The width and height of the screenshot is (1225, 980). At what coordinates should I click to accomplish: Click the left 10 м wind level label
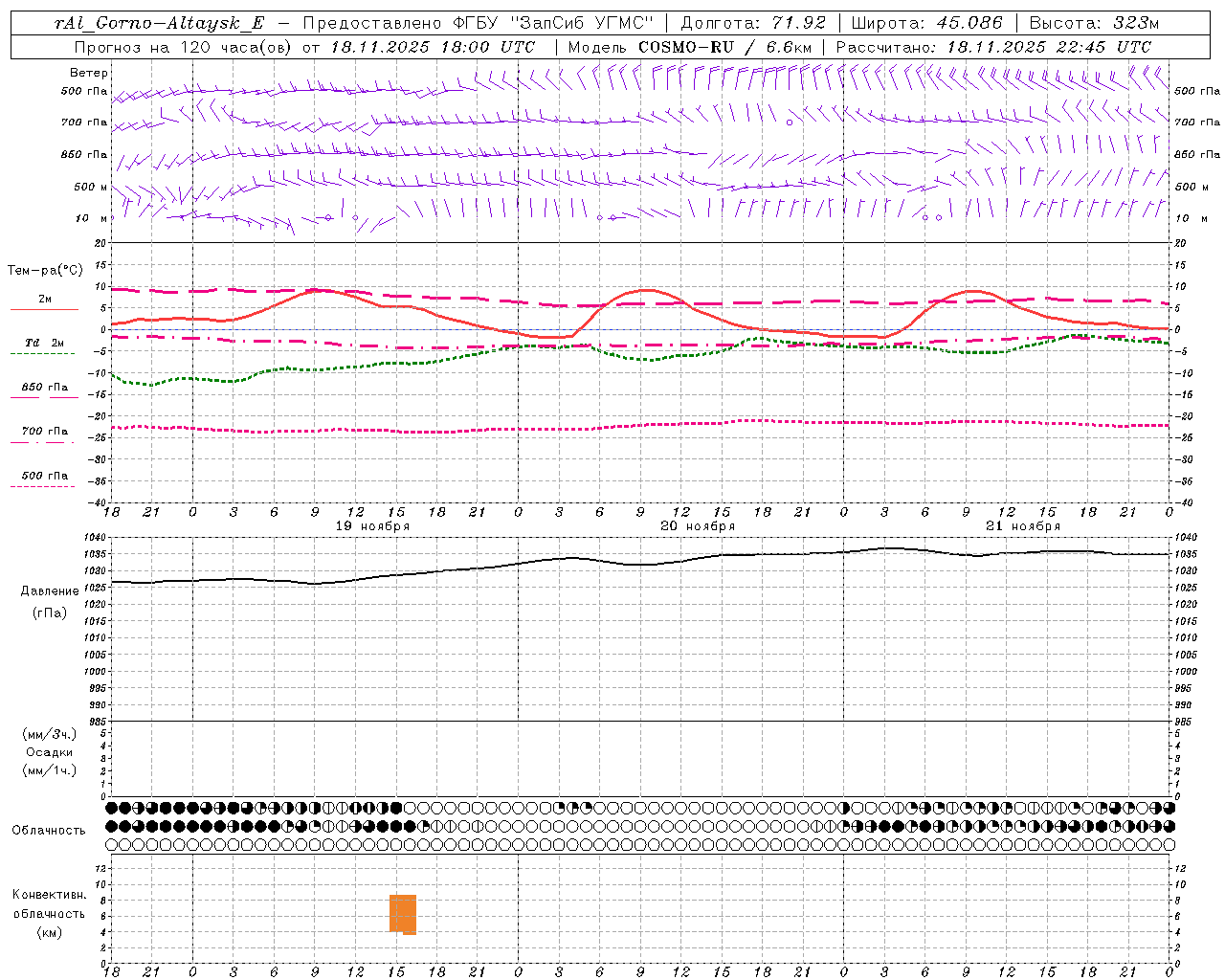92,218
